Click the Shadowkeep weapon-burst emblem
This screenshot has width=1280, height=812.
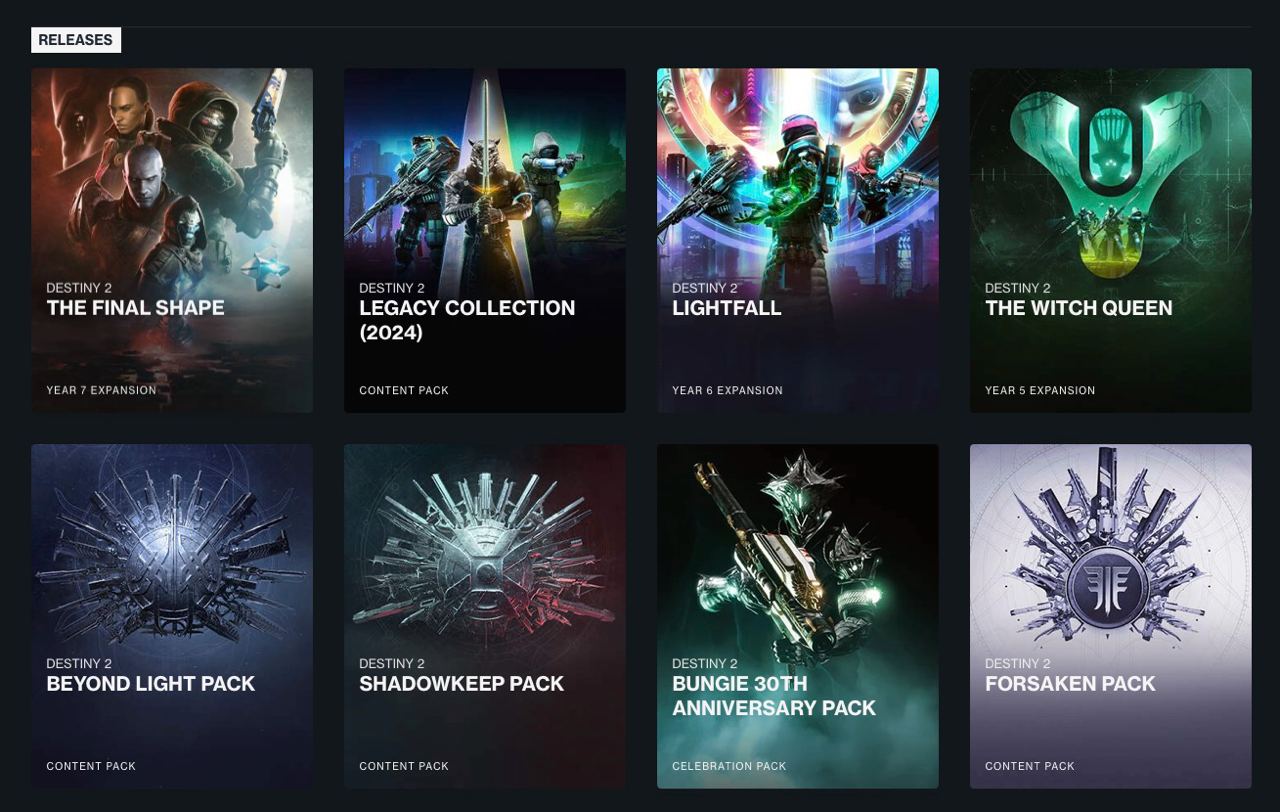485,560
